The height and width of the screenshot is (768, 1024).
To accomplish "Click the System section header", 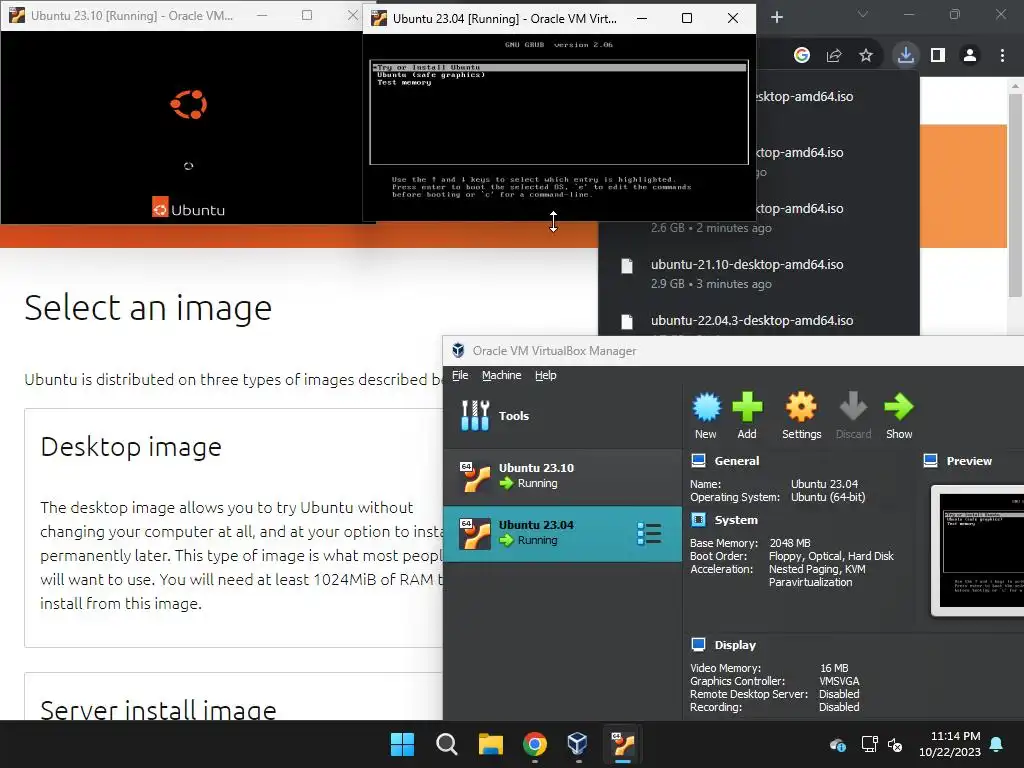I will 736,520.
